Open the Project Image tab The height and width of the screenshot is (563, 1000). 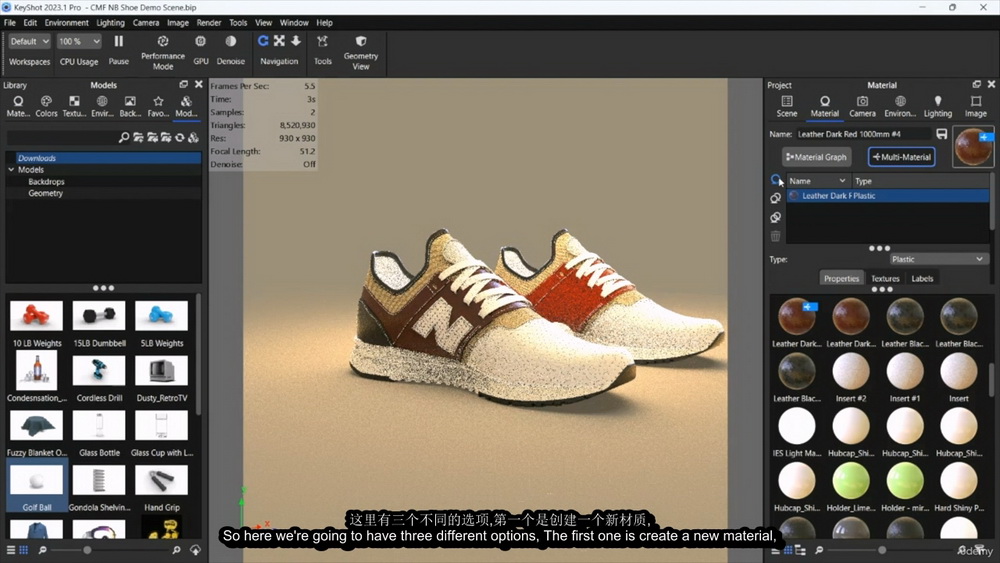[975, 106]
